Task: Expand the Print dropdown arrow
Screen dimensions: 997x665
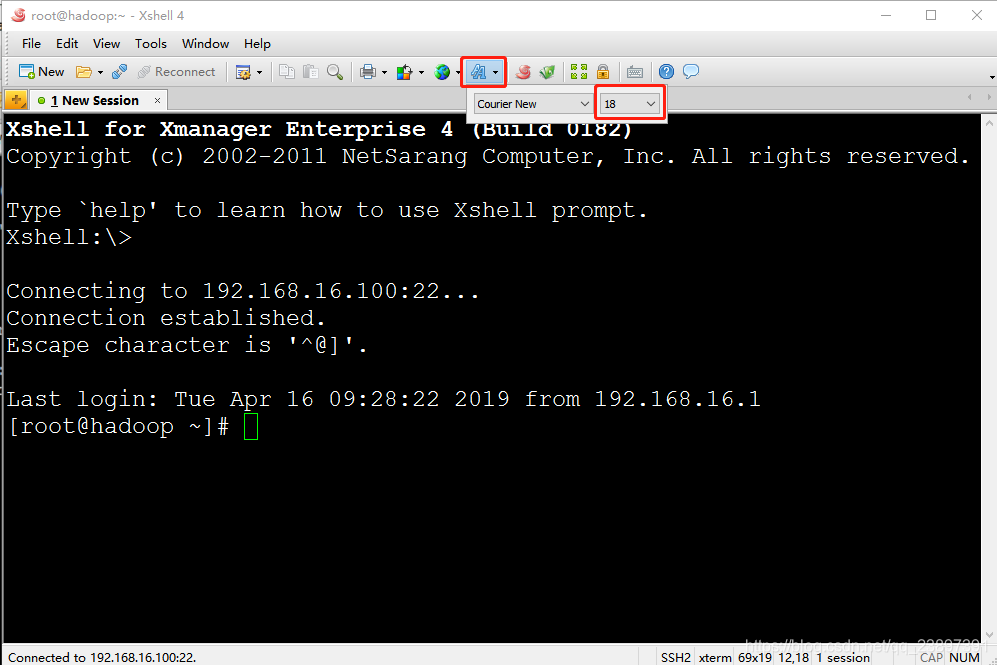Action: (x=384, y=72)
